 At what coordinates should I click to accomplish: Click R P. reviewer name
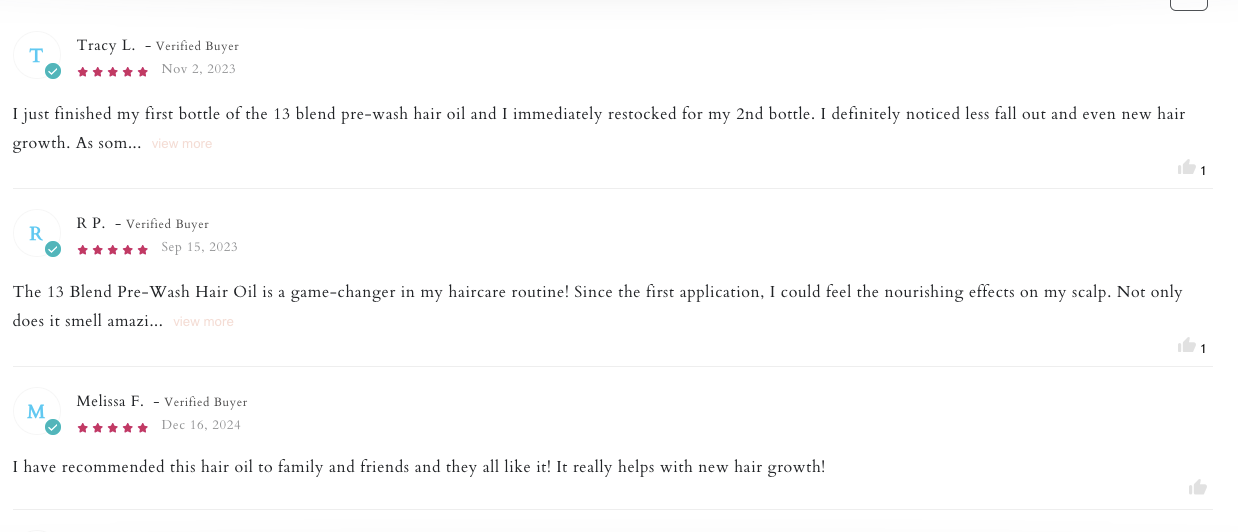(91, 223)
